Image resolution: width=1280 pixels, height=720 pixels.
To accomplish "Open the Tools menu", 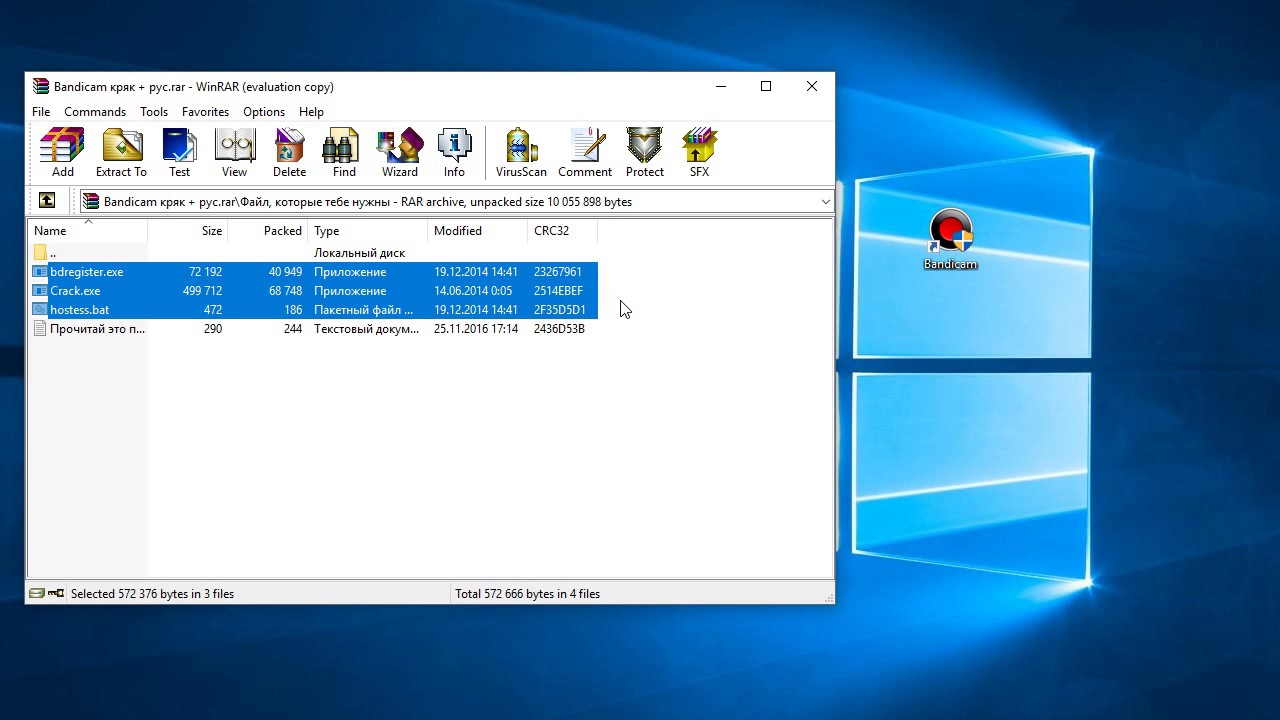I will tap(154, 112).
